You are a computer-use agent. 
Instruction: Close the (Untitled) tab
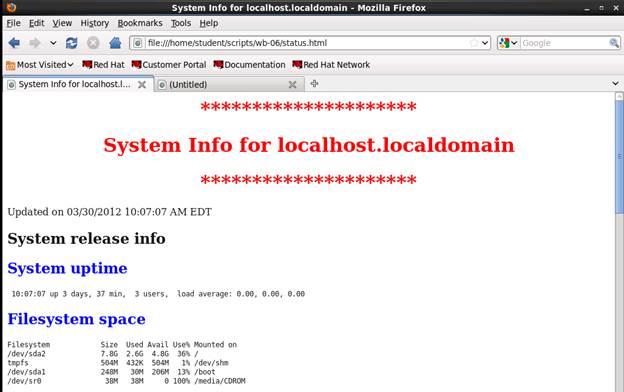coord(292,84)
